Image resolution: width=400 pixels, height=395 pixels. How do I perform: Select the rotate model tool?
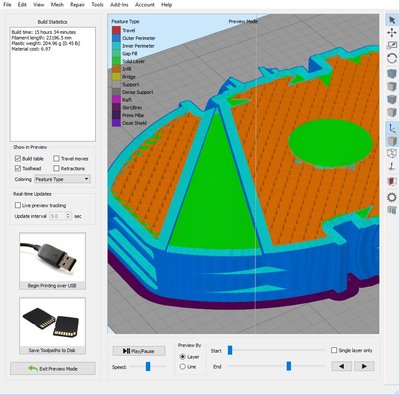[392, 59]
